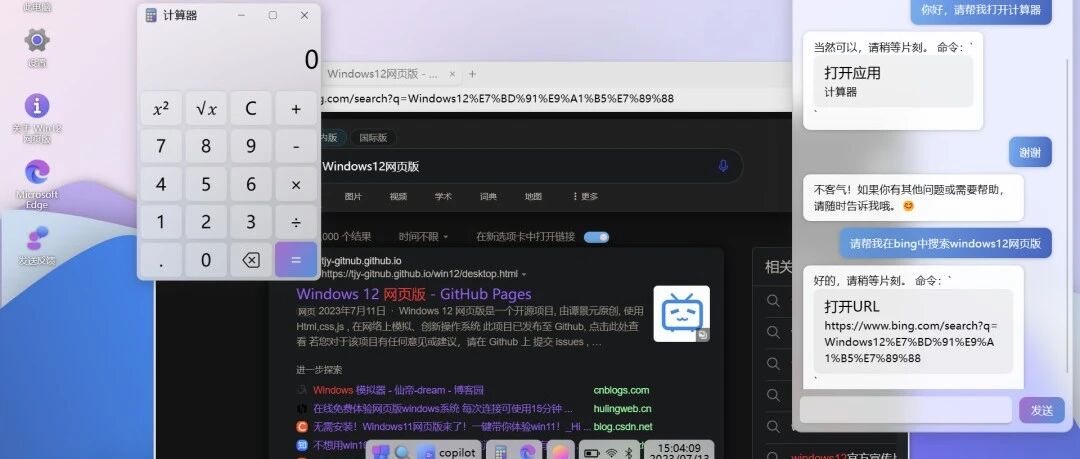Toggle open links in new tab switch

point(596,237)
